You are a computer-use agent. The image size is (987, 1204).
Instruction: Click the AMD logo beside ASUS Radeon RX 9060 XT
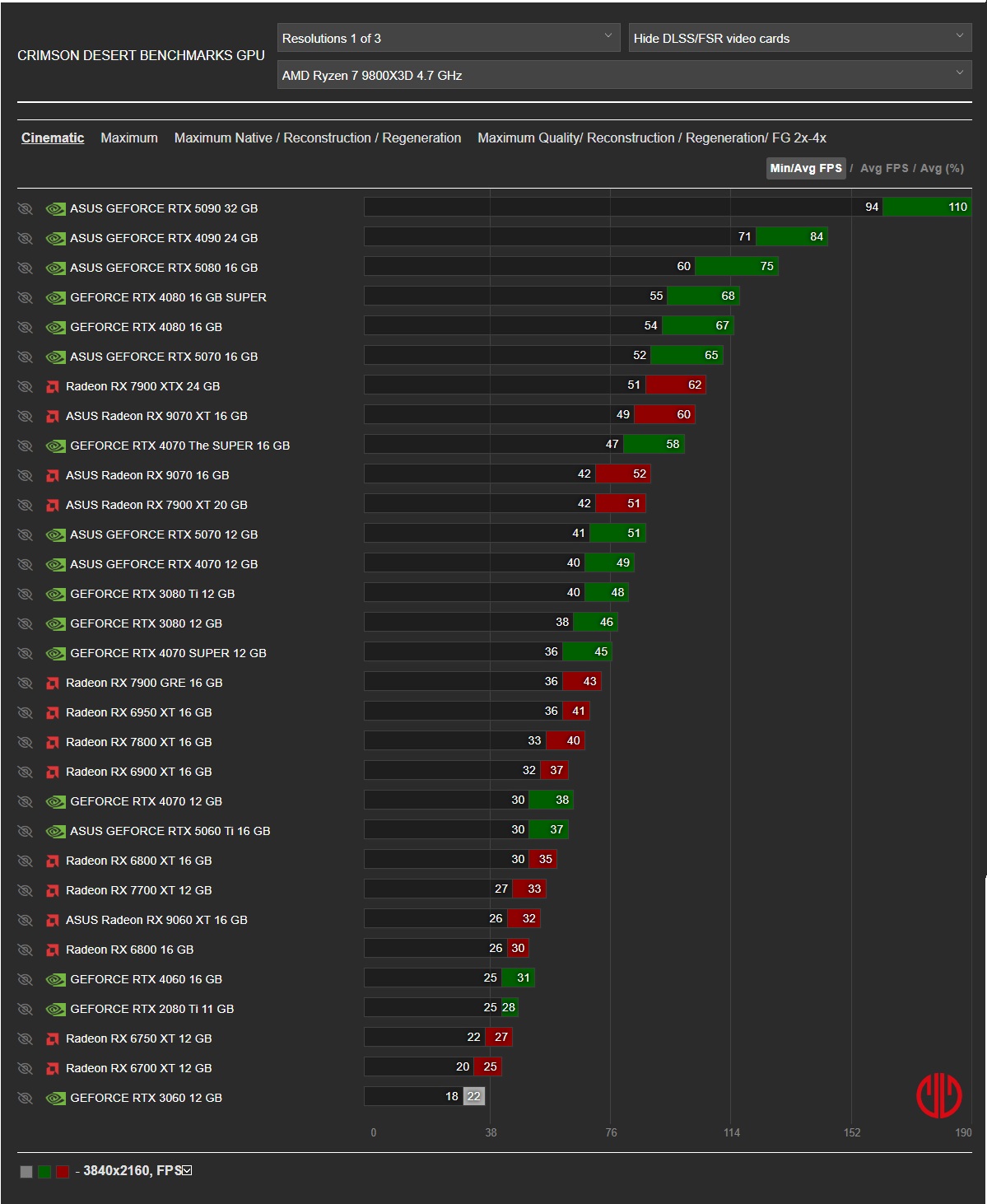(53, 921)
